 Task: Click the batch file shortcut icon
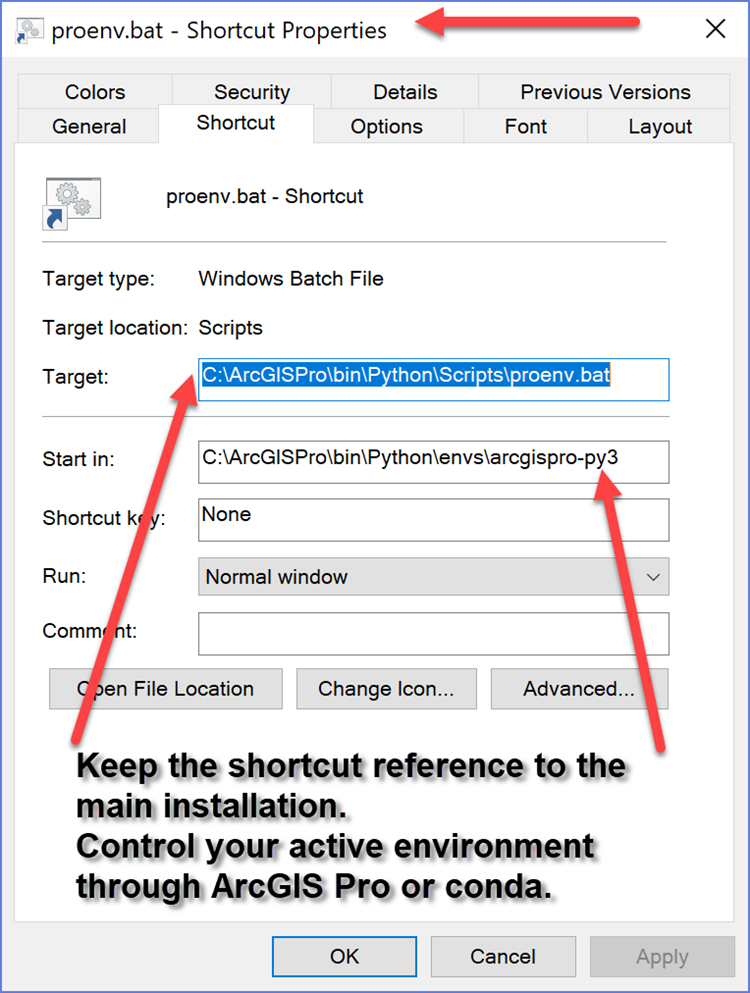click(72, 203)
